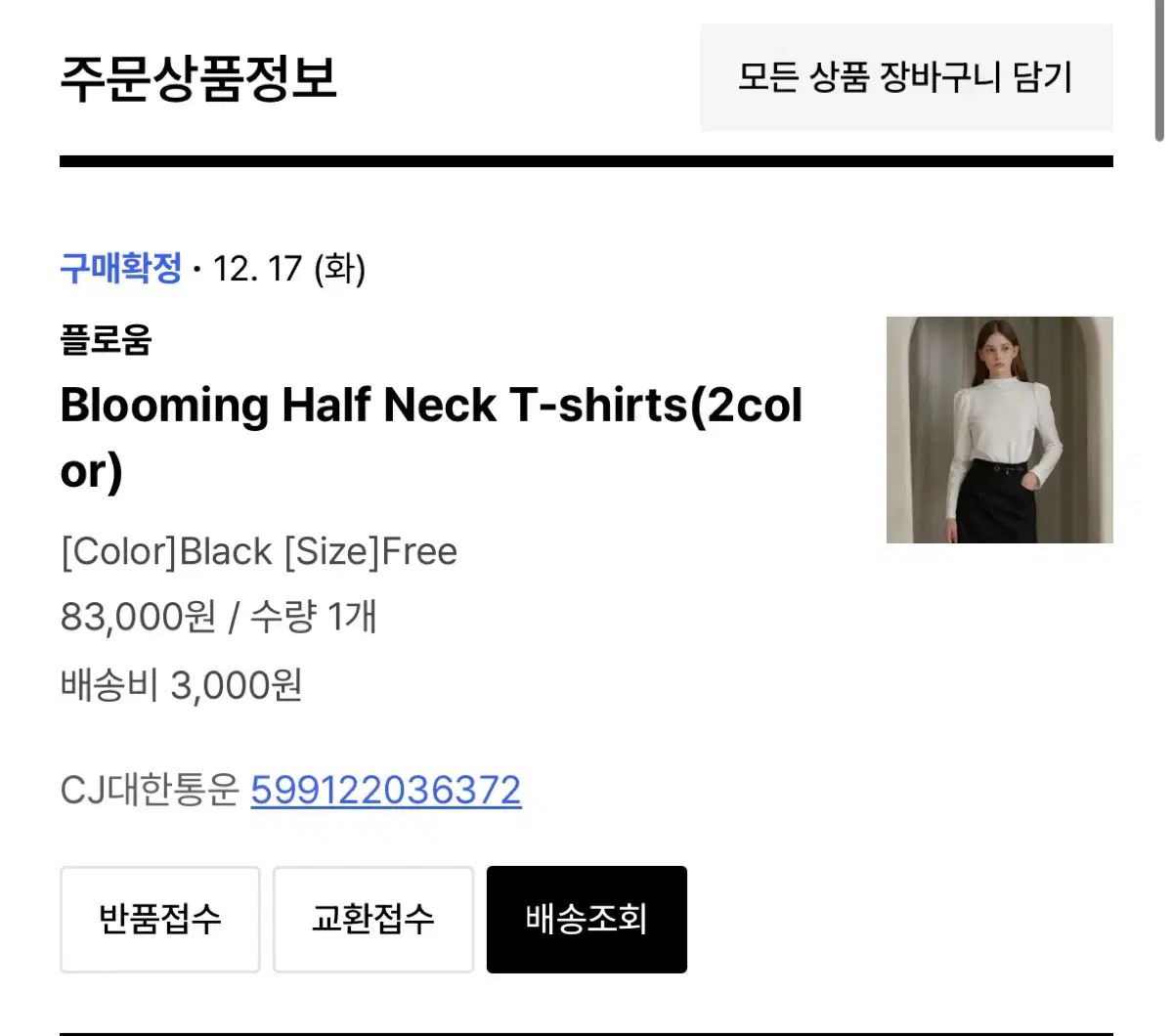Click the 주문상품정보 section header
This screenshot has width=1173, height=1036.
click(199, 80)
